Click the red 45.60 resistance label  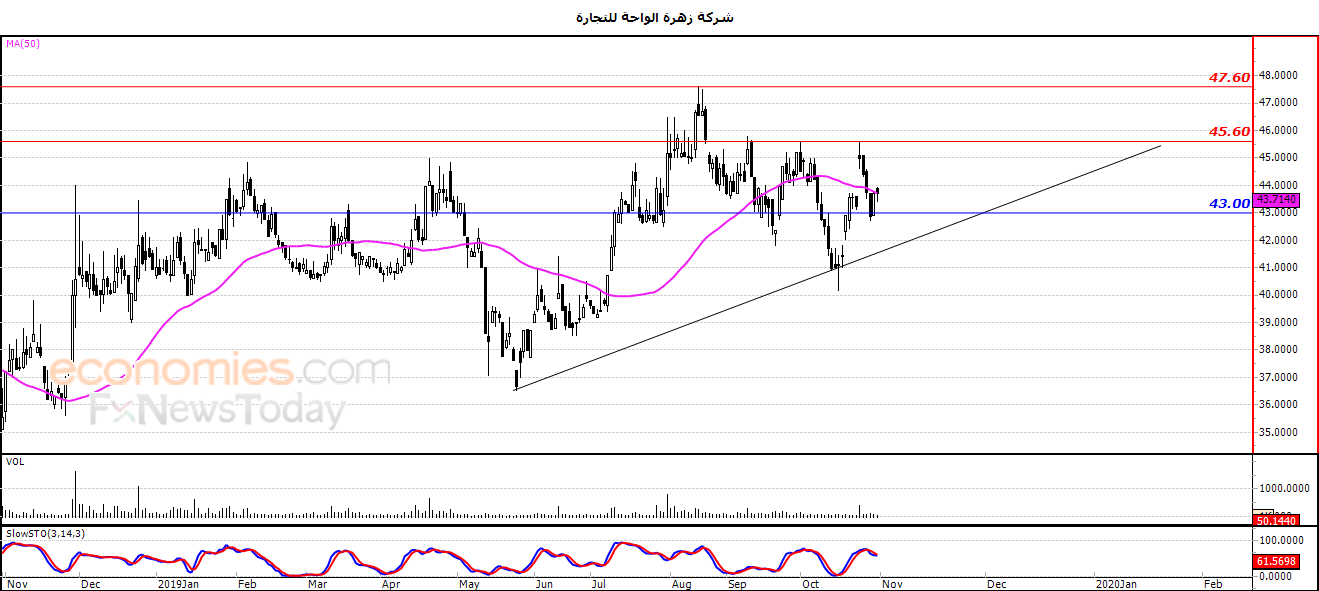pyautogui.click(x=1229, y=131)
